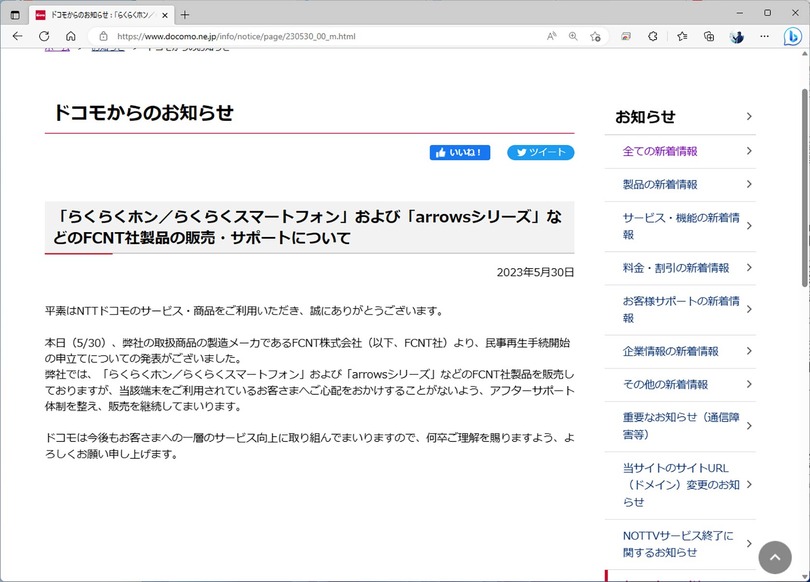Click the FCNT社製品 article title
This screenshot has height=582, width=810.
click(308, 227)
